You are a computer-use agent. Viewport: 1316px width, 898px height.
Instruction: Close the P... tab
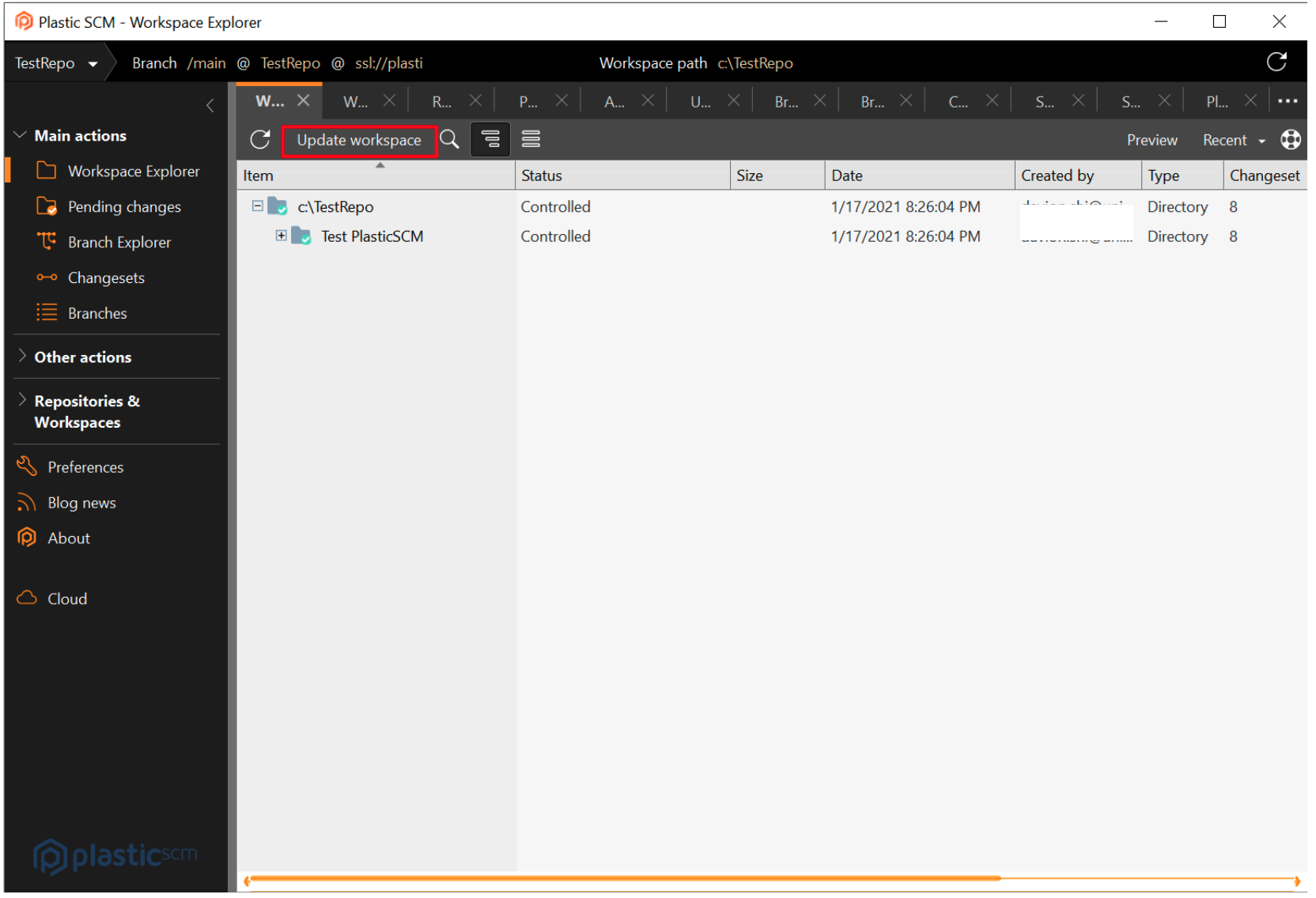[562, 101]
